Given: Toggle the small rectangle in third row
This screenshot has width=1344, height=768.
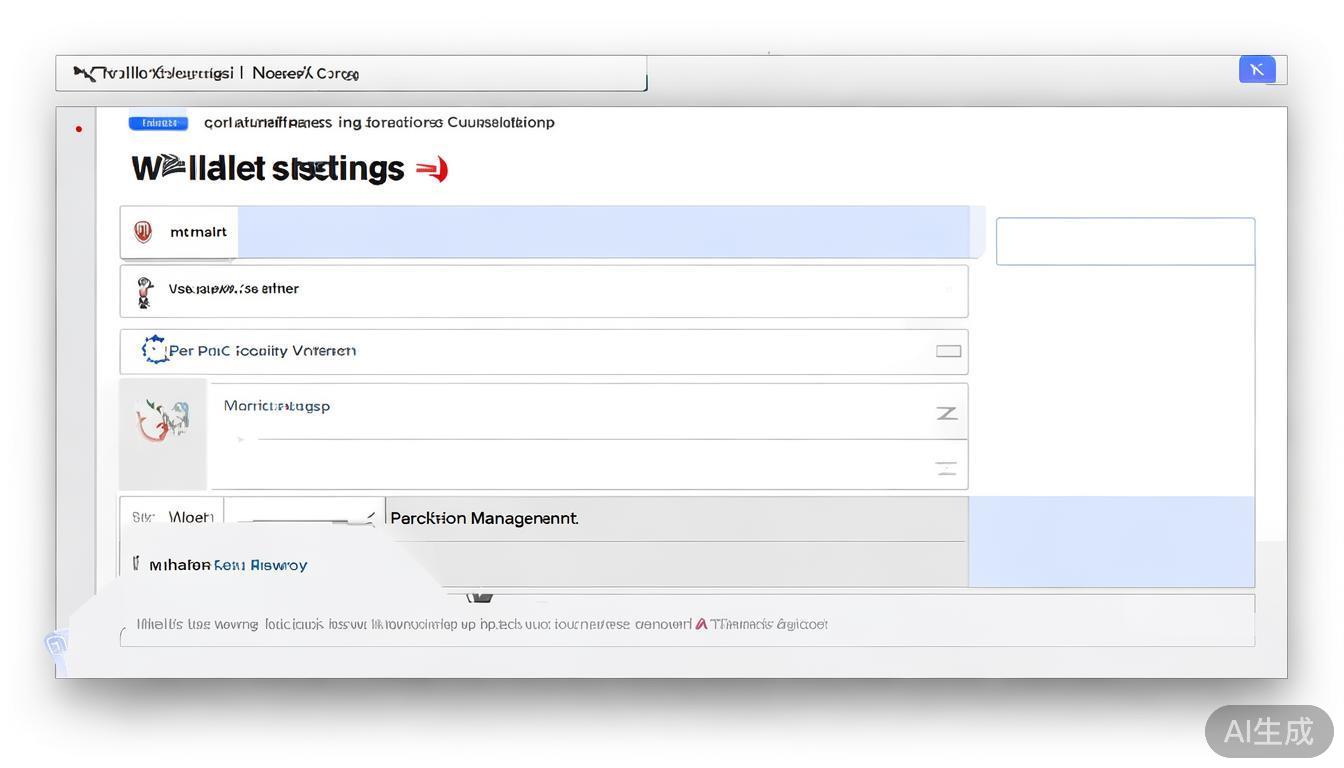Looking at the screenshot, I should pyautogui.click(x=948, y=351).
